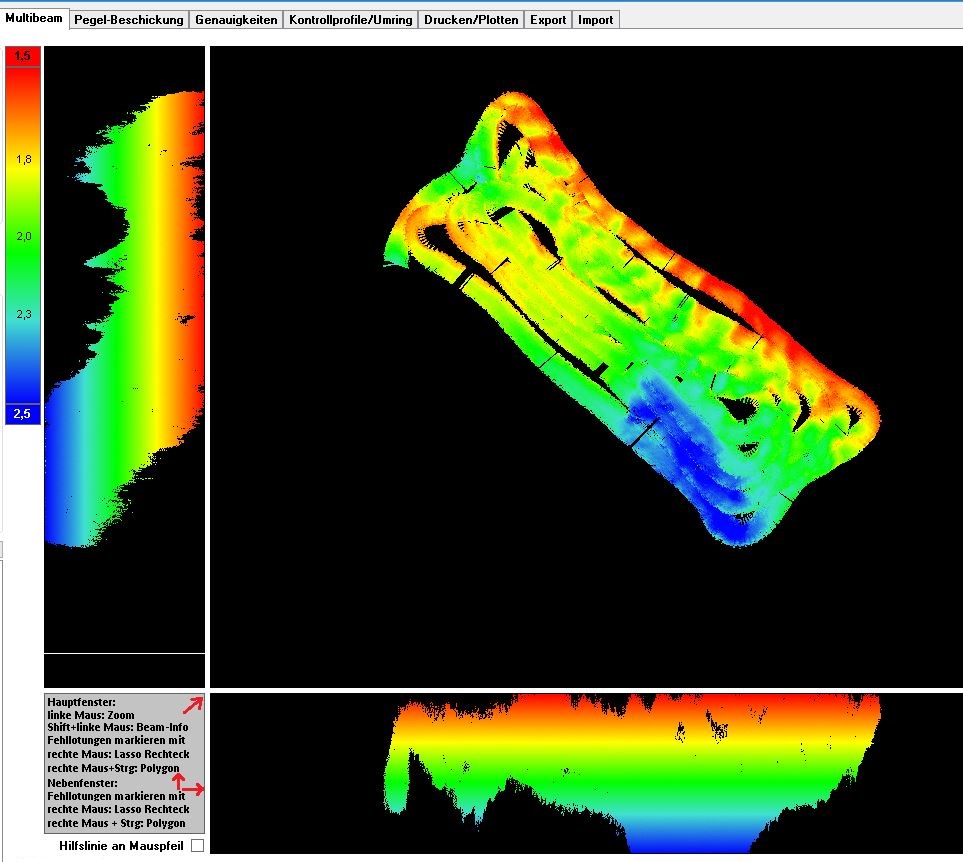This screenshot has height=862, width=963.
Task: Click the blue 2,5 scale limit box
Action: click(x=22, y=414)
